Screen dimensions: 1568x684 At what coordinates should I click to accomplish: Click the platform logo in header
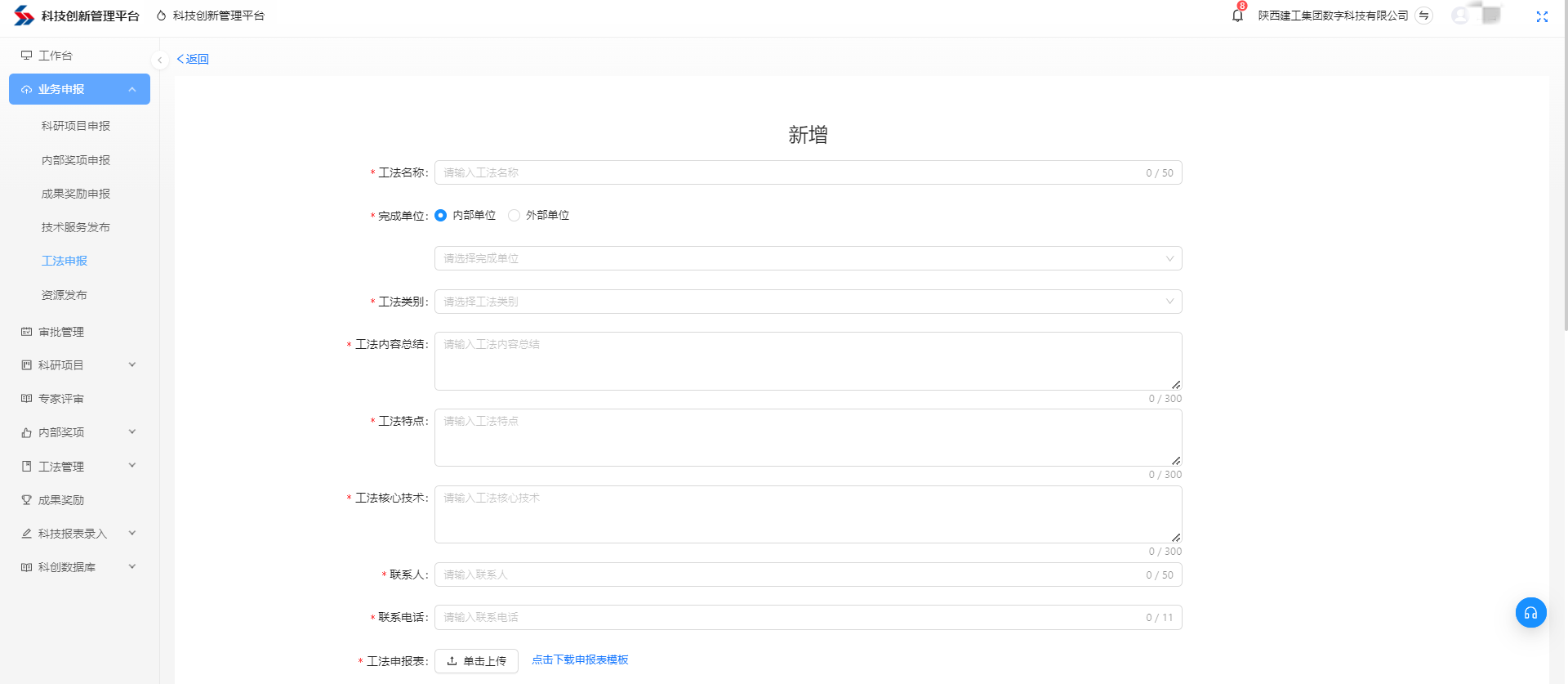click(x=24, y=16)
